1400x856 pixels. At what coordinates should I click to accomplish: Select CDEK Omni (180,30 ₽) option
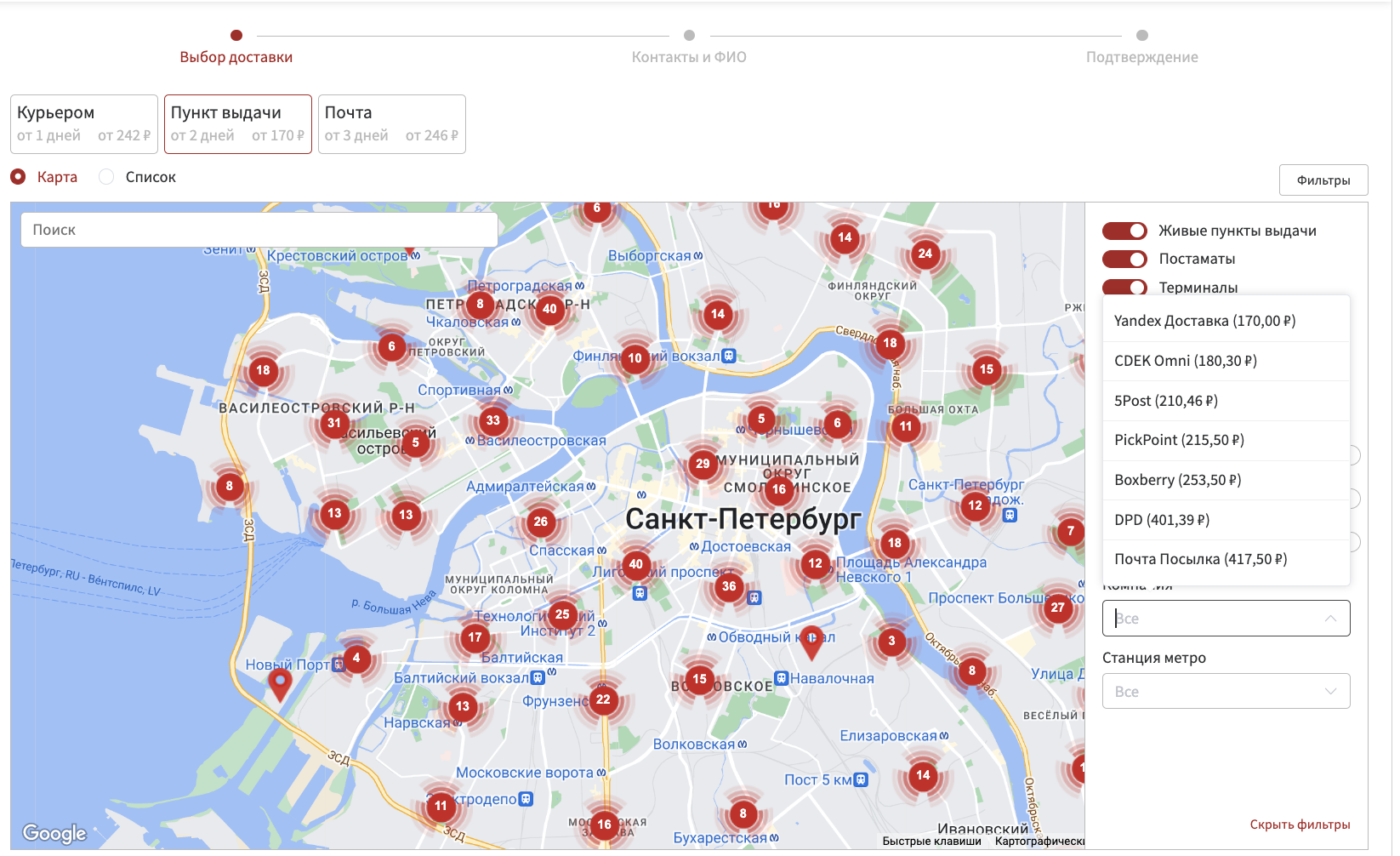[x=1226, y=361]
